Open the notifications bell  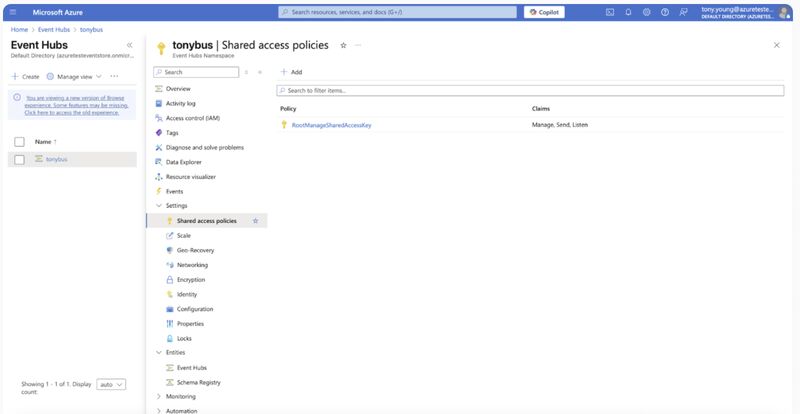[x=628, y=12]
